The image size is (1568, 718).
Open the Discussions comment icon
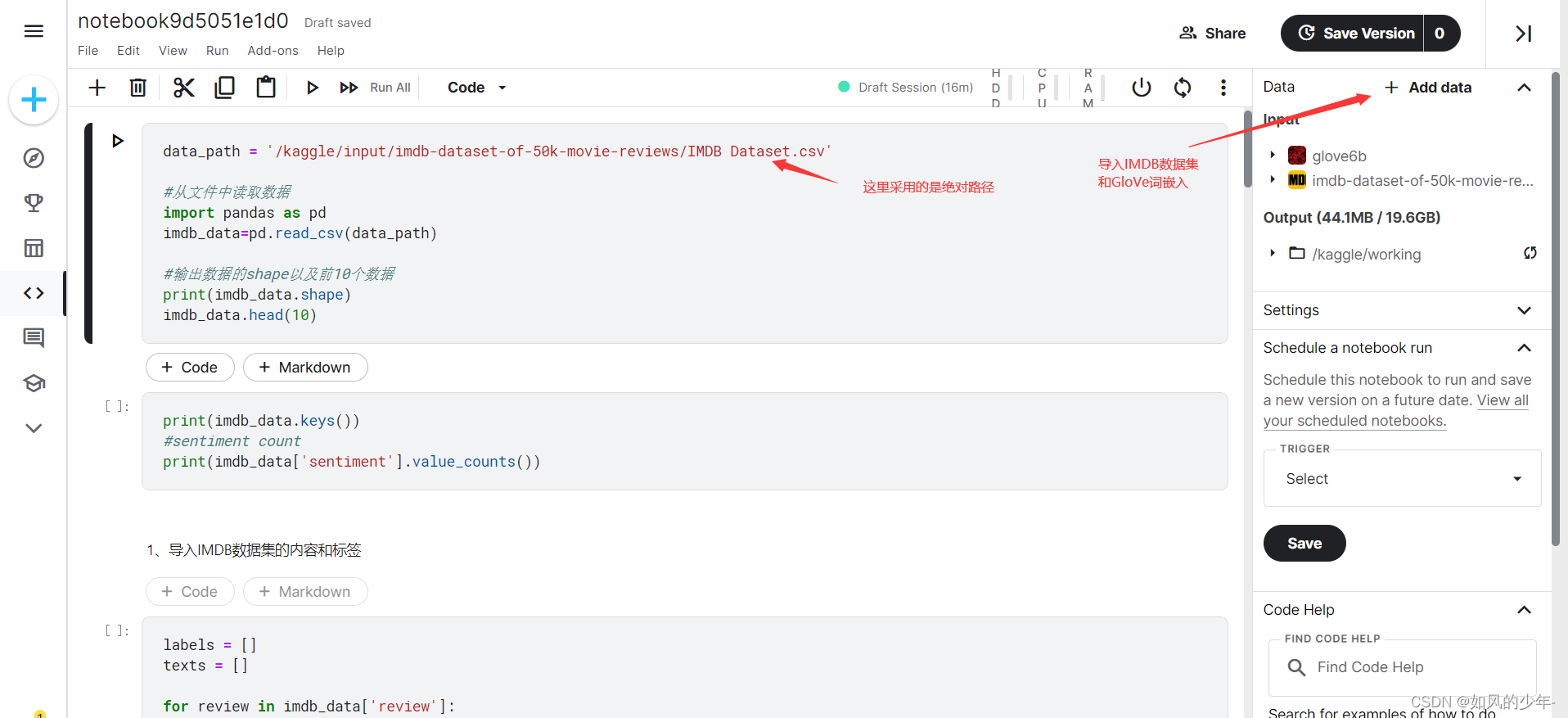tap(34, 337)
